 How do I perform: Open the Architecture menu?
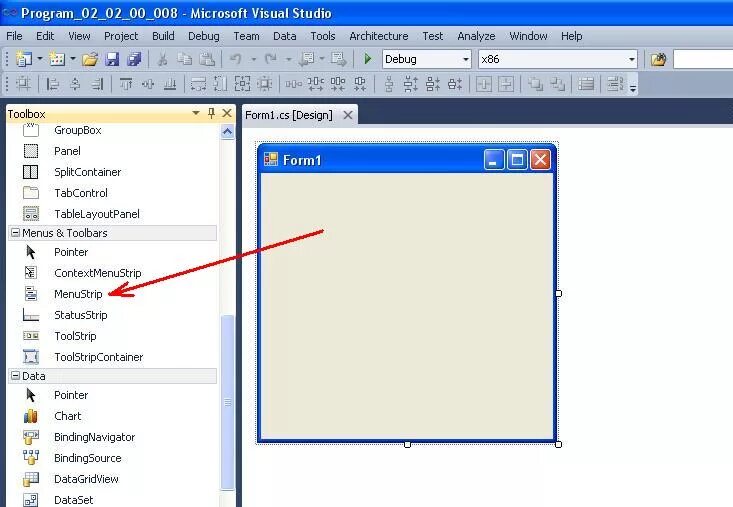379,36
